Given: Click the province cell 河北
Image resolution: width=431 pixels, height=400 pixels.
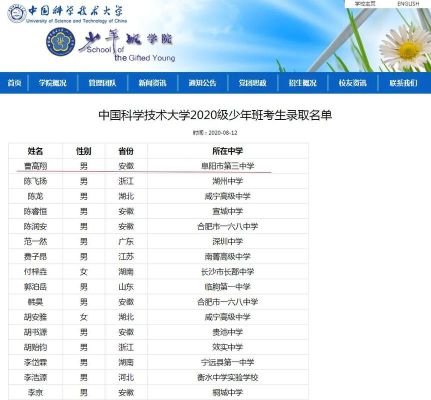Looking at the screenshot, I should [126, 378].
